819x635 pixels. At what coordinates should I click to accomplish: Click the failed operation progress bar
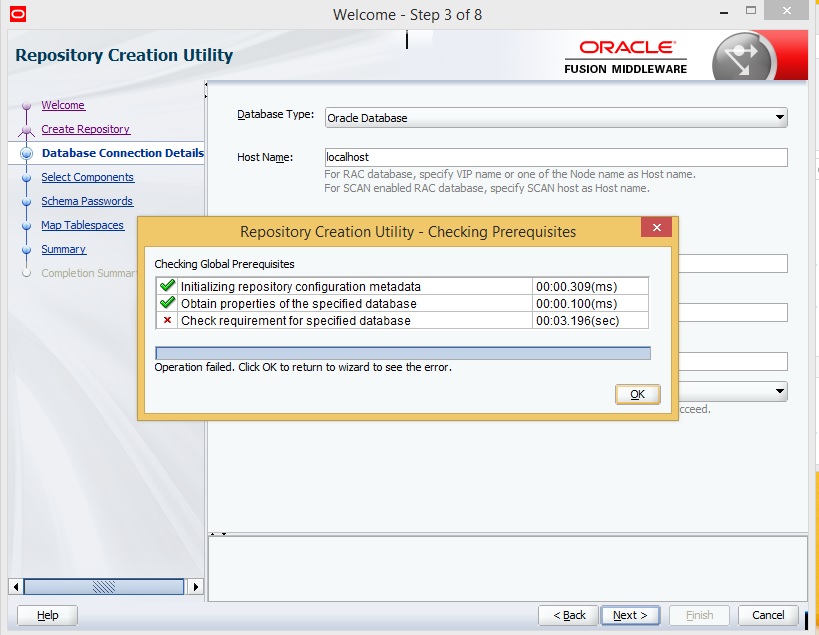402,353
